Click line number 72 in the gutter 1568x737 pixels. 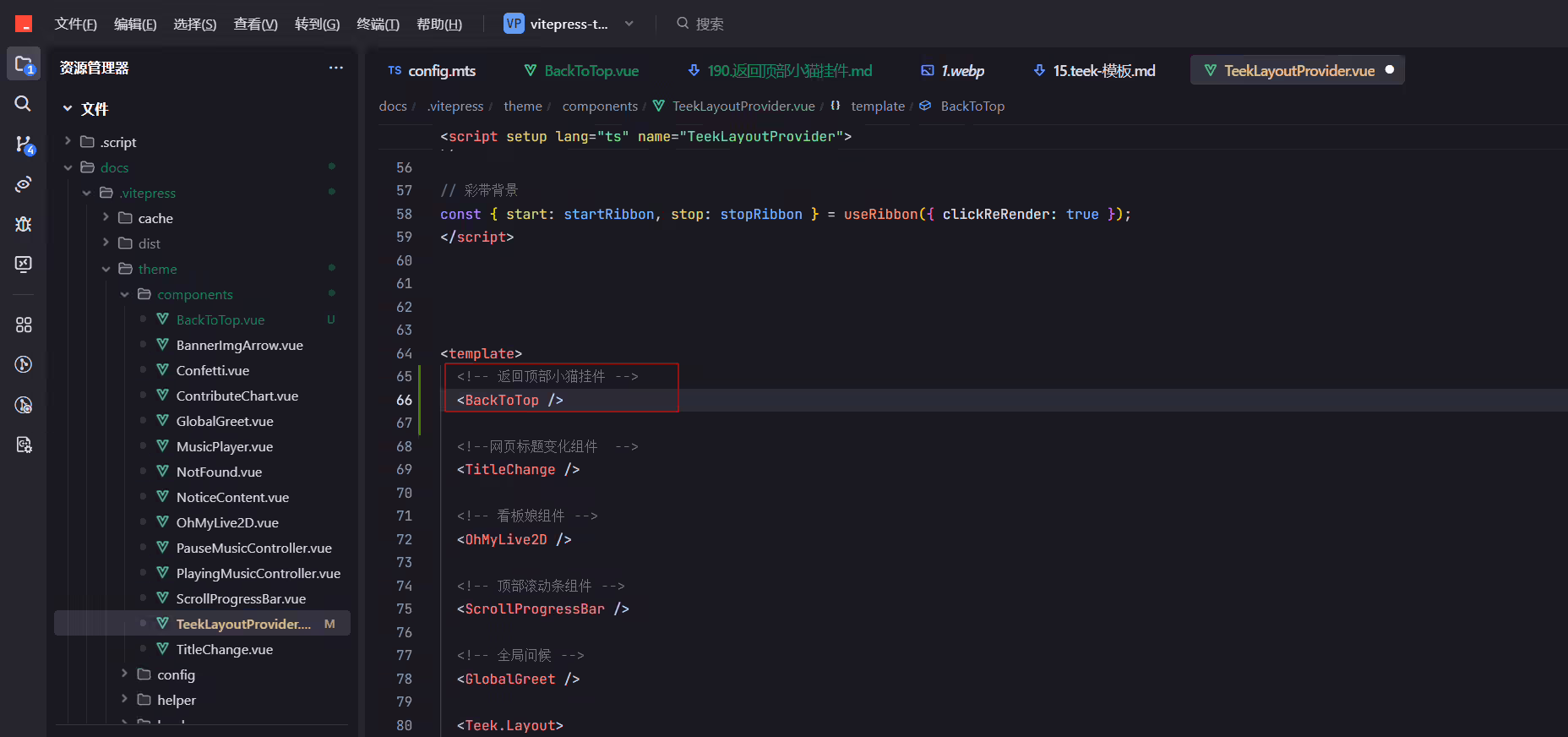click(404, 539)
